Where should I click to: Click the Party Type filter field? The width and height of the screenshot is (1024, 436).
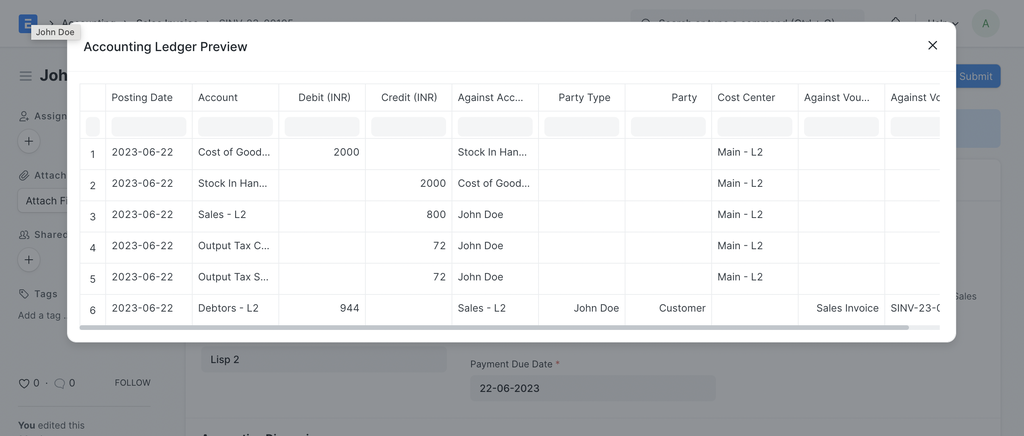click(581, 127)
